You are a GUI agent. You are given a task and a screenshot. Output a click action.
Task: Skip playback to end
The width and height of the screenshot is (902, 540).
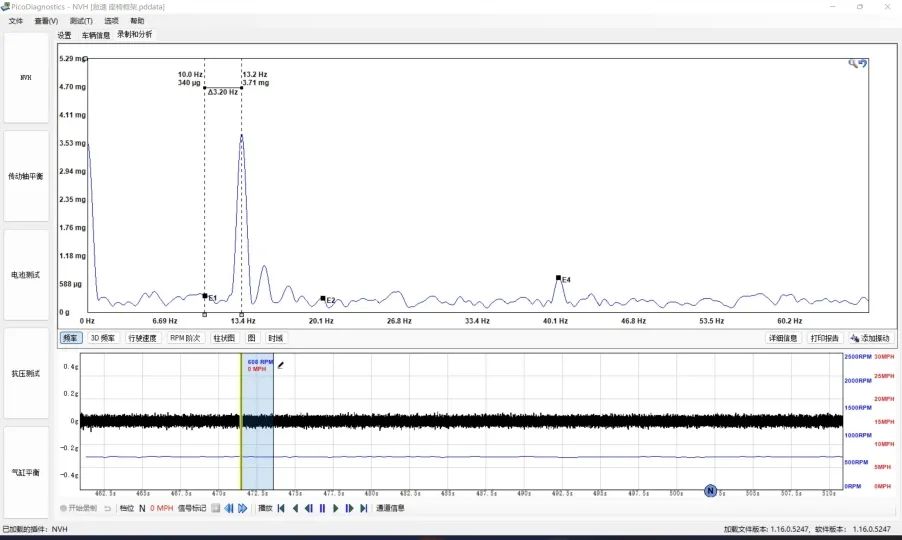coord(364,508)
